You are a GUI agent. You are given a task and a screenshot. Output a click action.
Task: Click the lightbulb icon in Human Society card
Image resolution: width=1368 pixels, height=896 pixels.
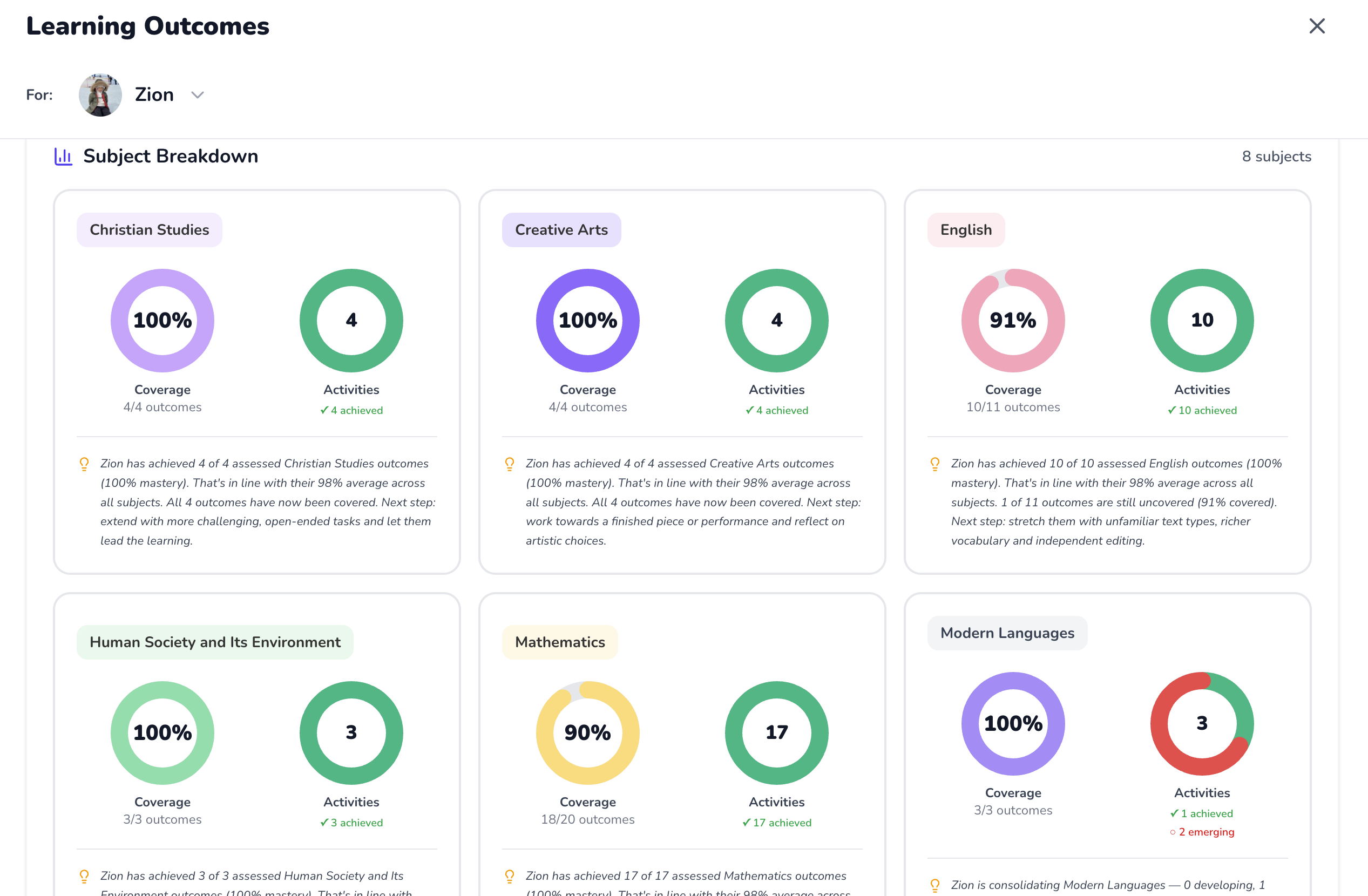(x=84, y=876)
